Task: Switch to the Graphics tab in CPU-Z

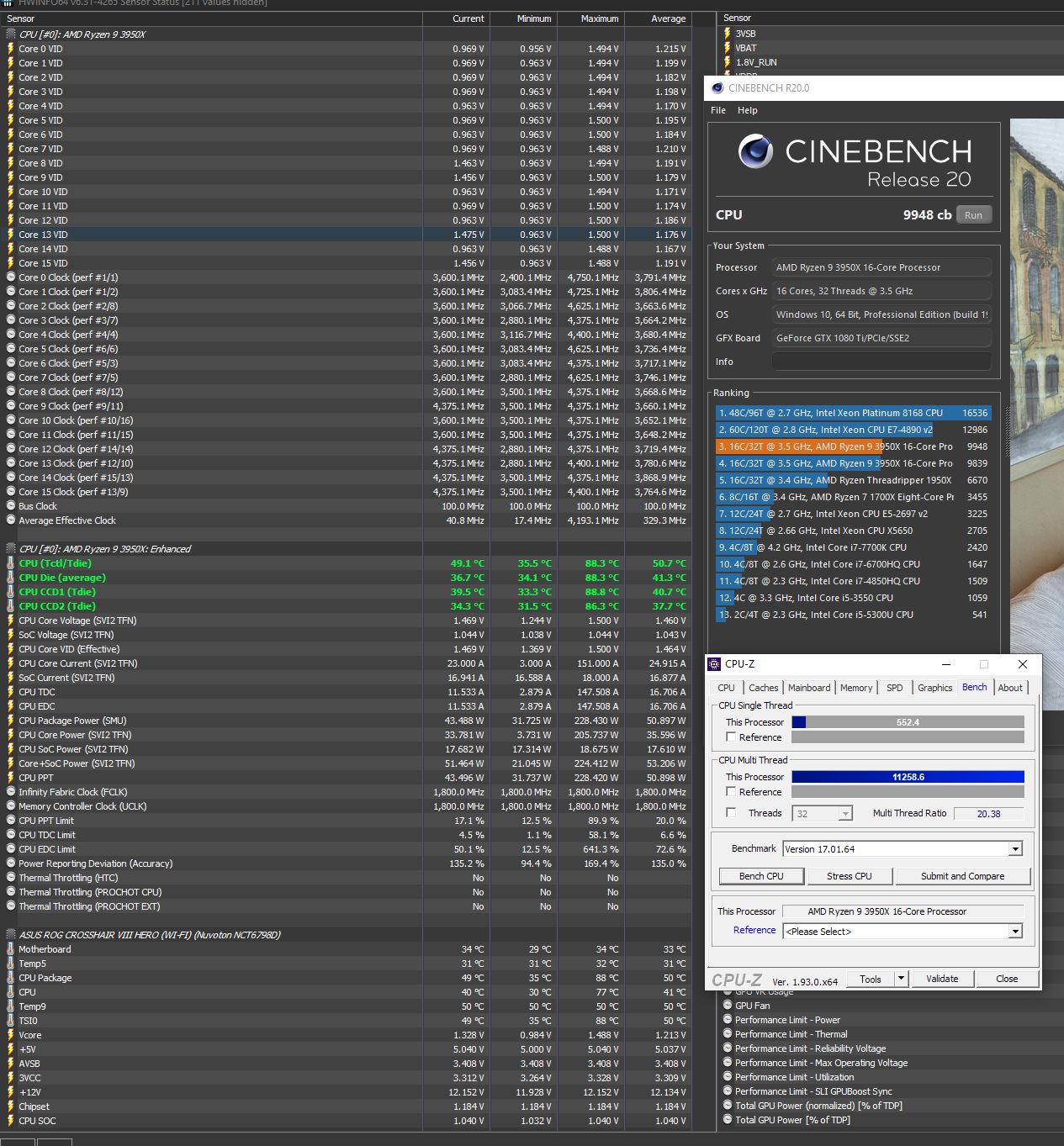Action: click(x=935, y=688)
